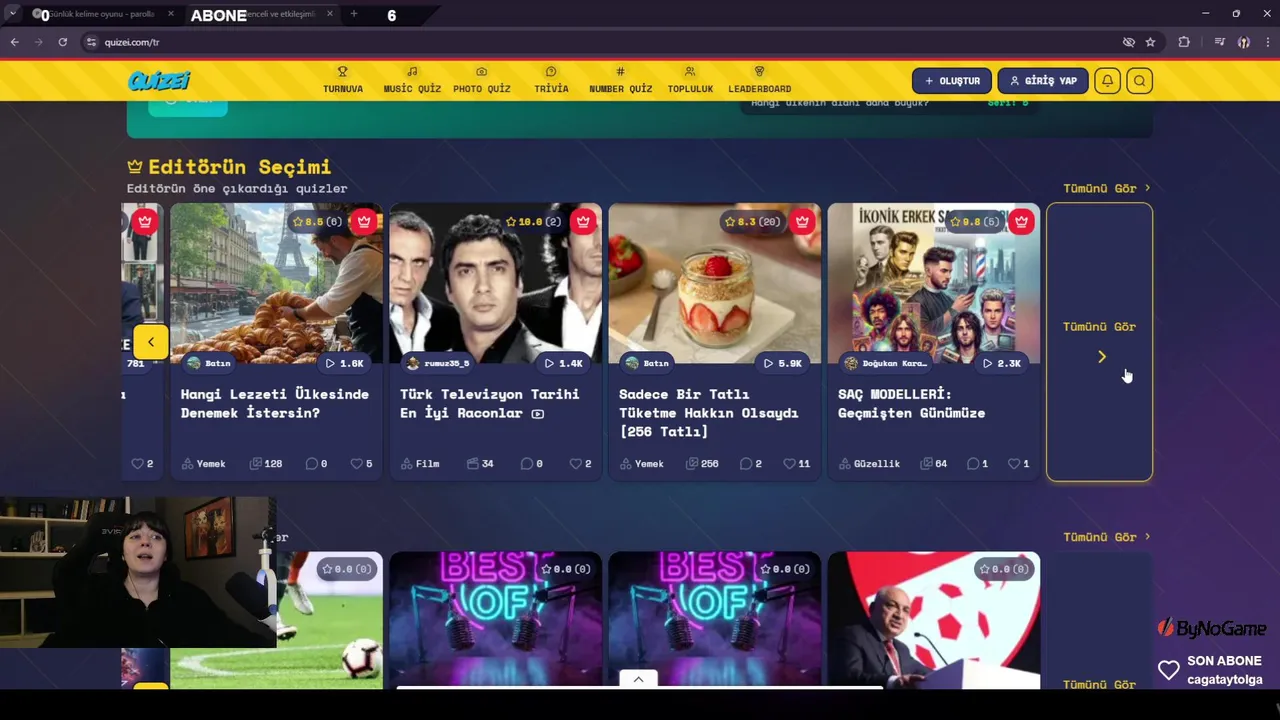1280x720 pixels.
Task: Open the Trivia section
Action: (x=551, y=80)
